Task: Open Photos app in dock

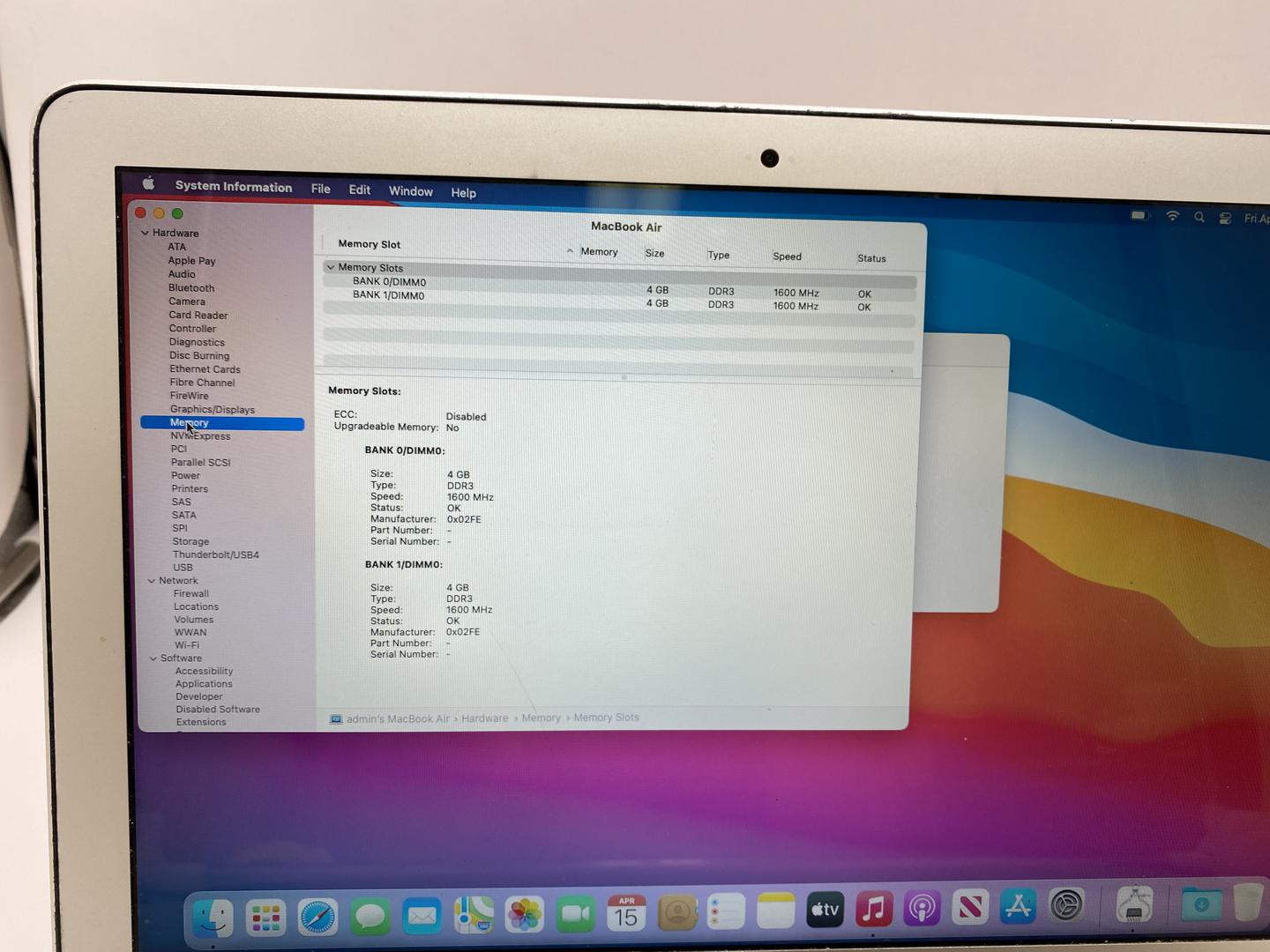Action: [525, 915]
